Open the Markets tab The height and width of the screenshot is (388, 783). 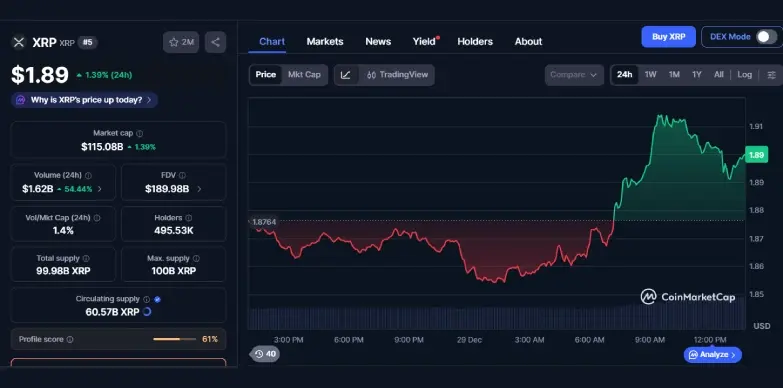[x=325, y=41]
